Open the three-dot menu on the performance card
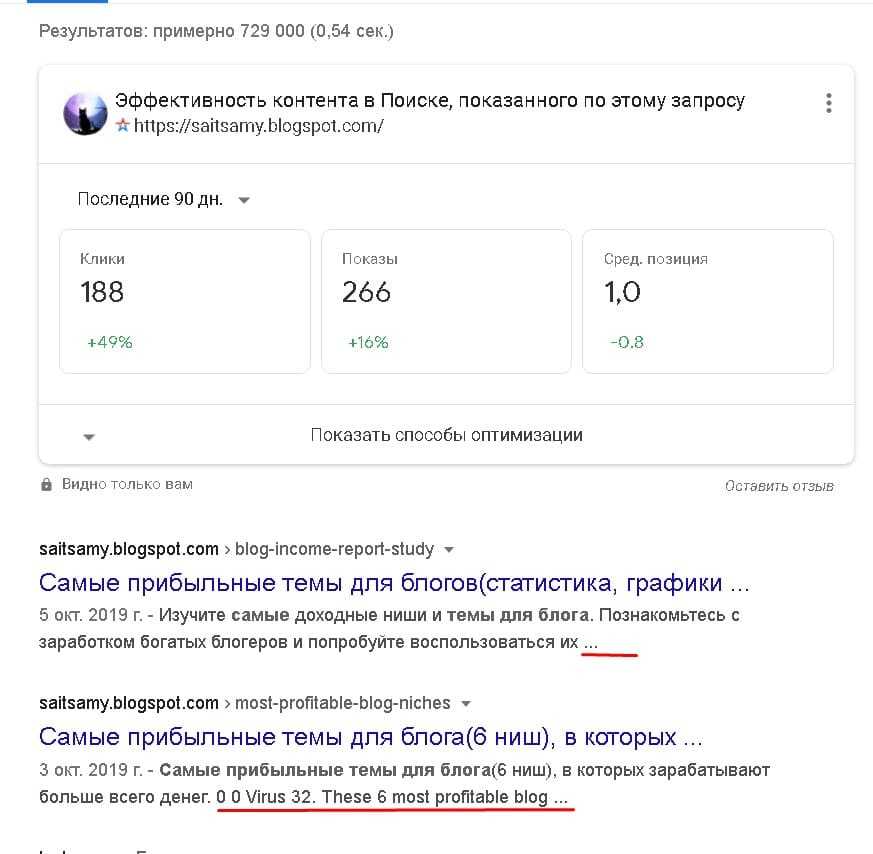Screen dimensions: 873x854 (828, 103)
